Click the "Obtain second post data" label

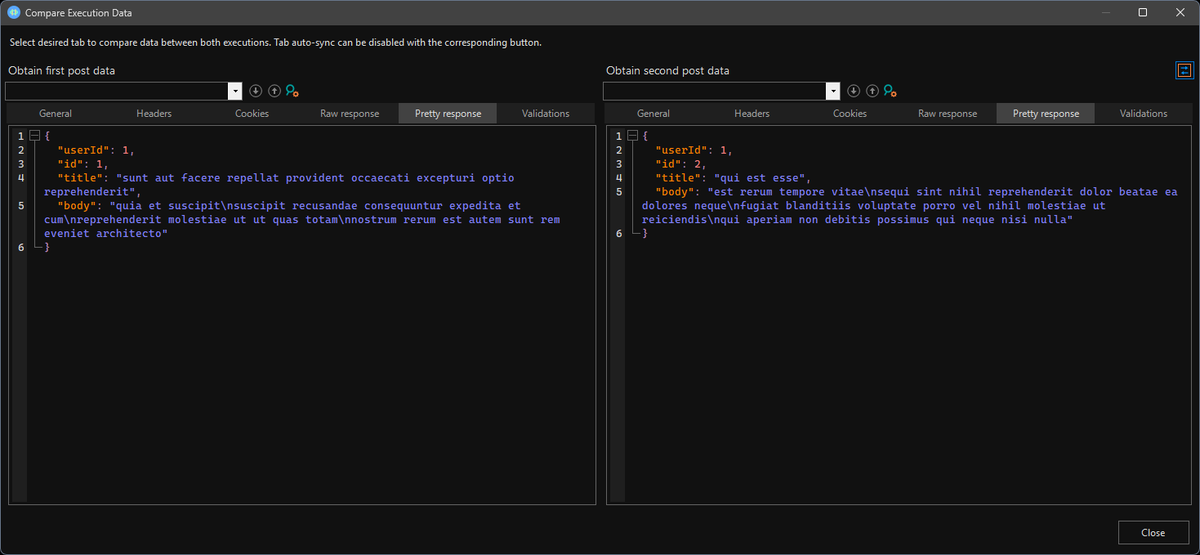668,71
